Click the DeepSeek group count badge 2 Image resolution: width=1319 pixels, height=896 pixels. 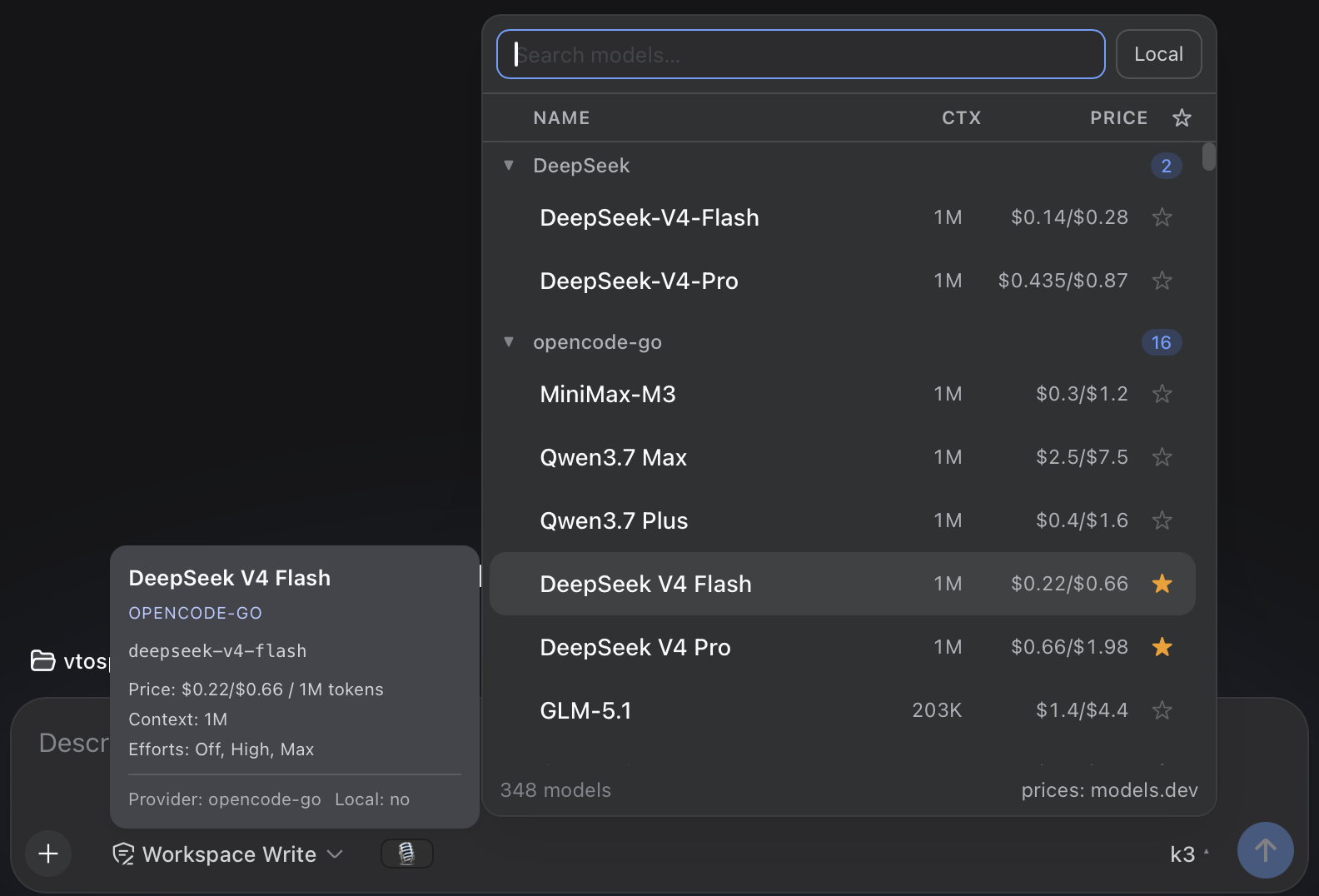pos(1166,166)
